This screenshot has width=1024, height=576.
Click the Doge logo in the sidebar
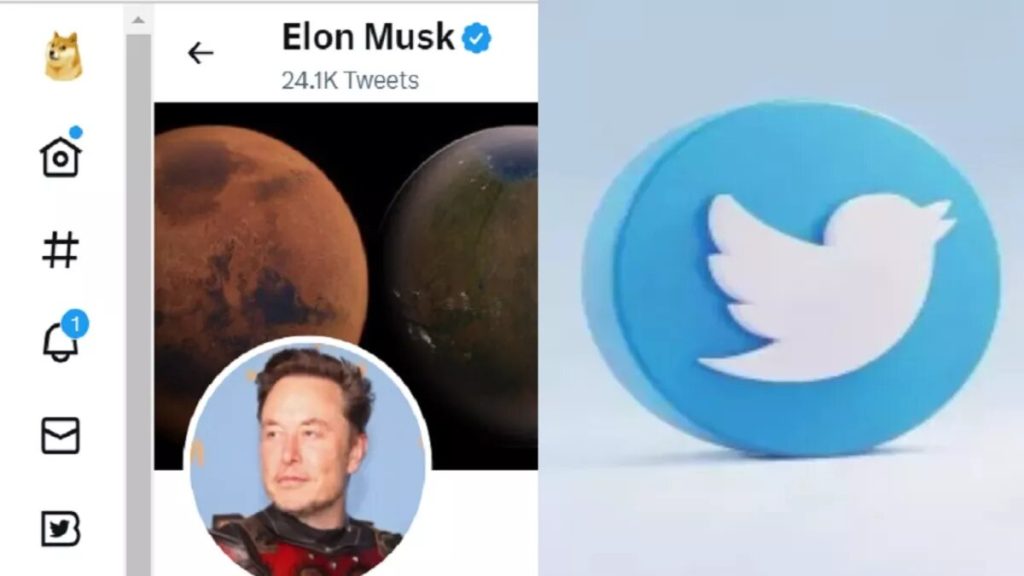click(63, 56)
